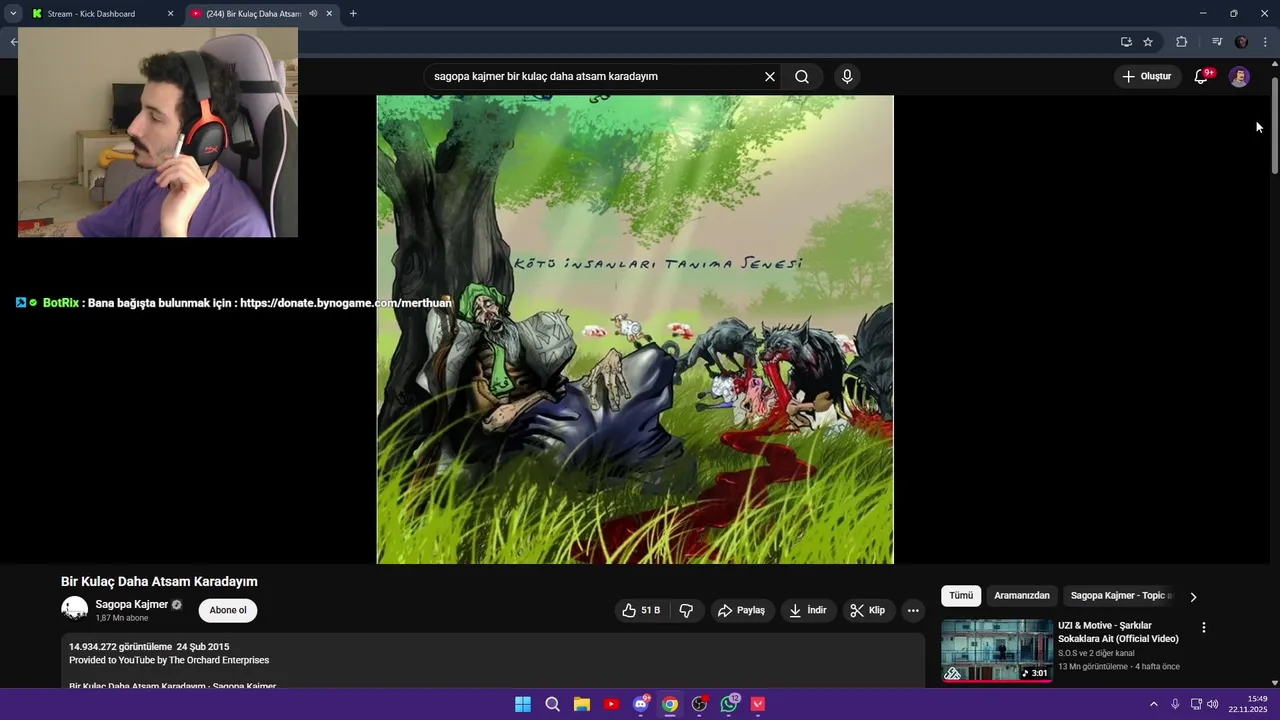The height and width of the screenshot is (720, 1280).
Task: Open the Chrome three-dot menu
Action: (1265, 42)
